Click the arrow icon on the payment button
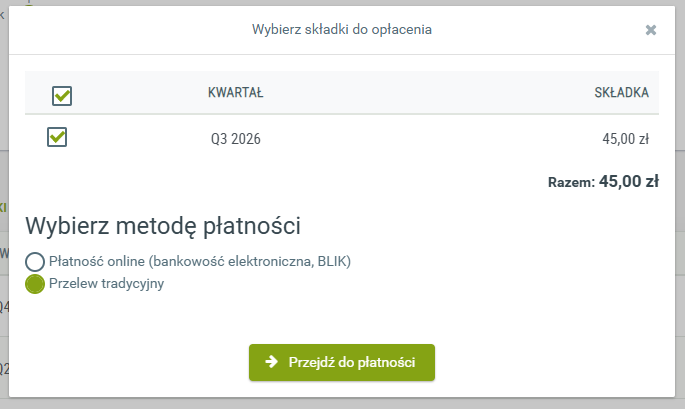 pos(271,362)
